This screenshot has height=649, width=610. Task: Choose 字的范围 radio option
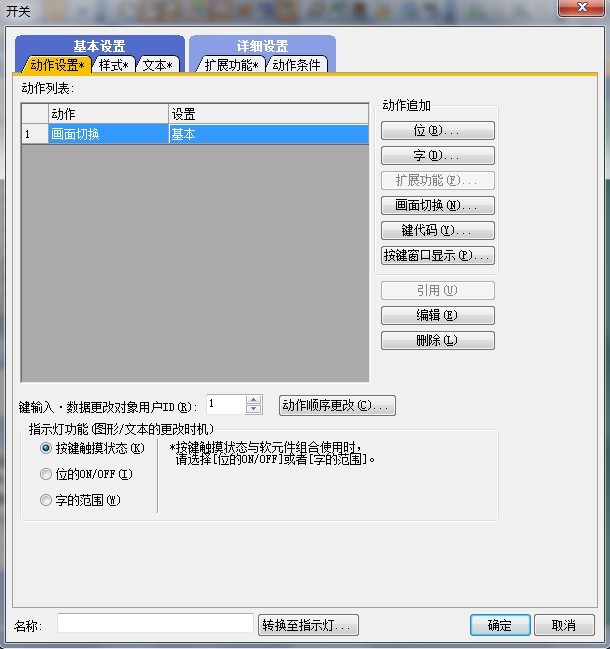[x=46, y=501]
